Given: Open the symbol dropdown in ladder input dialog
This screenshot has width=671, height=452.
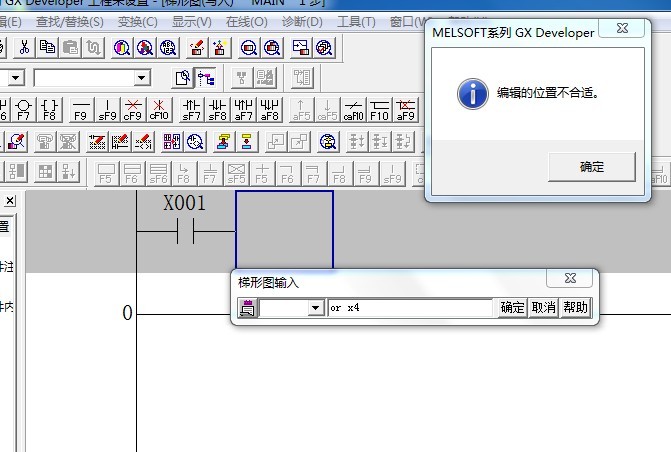Looking at the screenshot, I should [316, 308].
